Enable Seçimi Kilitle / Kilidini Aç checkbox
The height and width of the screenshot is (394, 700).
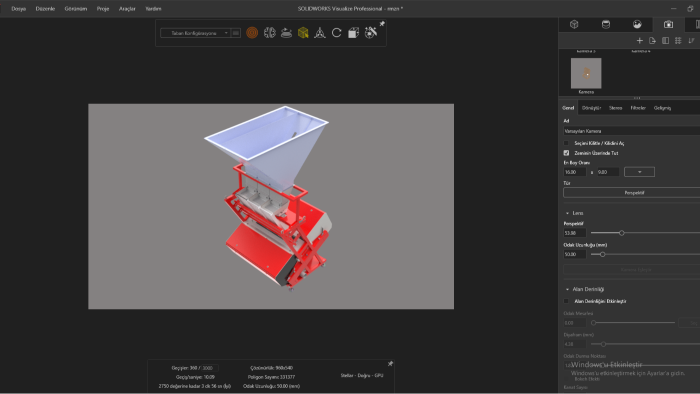(x=566, y=143)
